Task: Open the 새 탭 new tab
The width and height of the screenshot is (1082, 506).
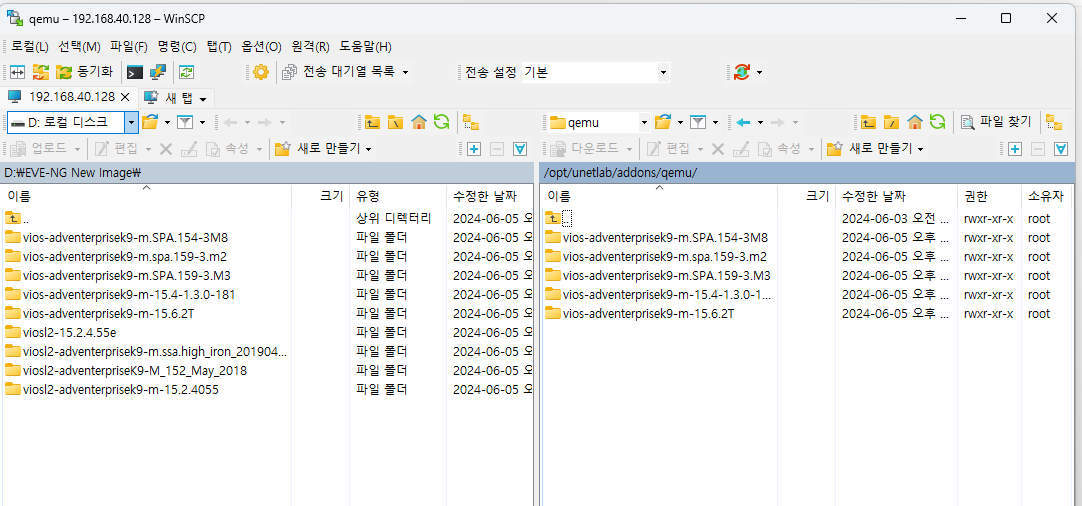Action: pos(175,97)
